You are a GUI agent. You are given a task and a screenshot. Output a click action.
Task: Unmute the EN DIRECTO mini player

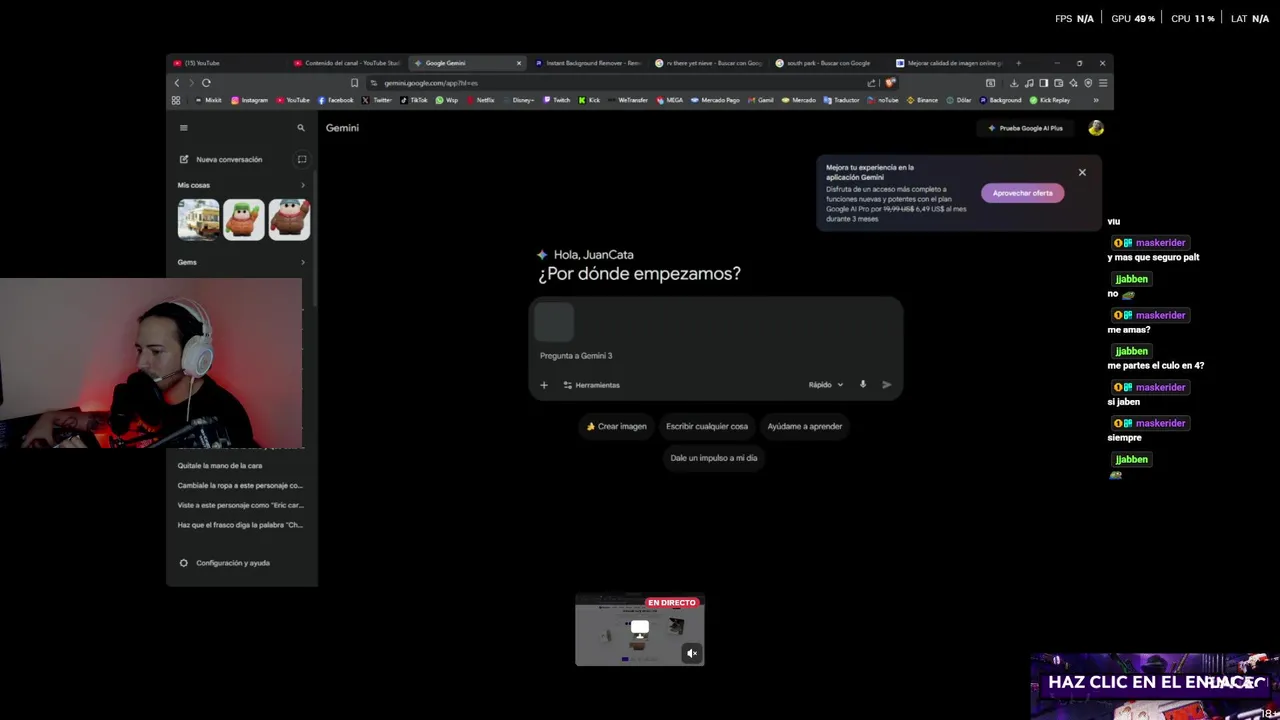692,654
